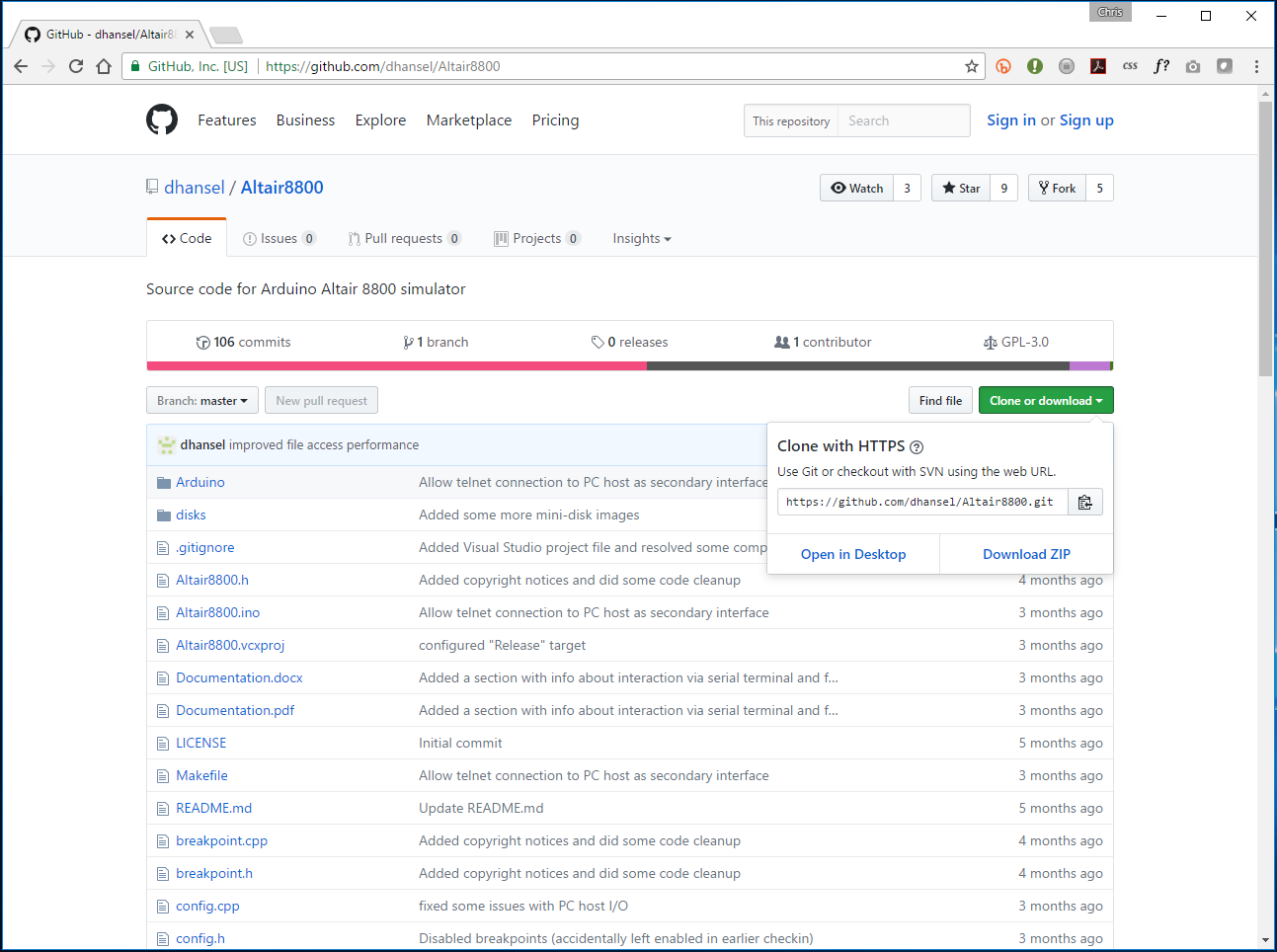The height and width of the screenshot is (952, 1277).
Task: Click the pink language bar segment
Action: 397,366
